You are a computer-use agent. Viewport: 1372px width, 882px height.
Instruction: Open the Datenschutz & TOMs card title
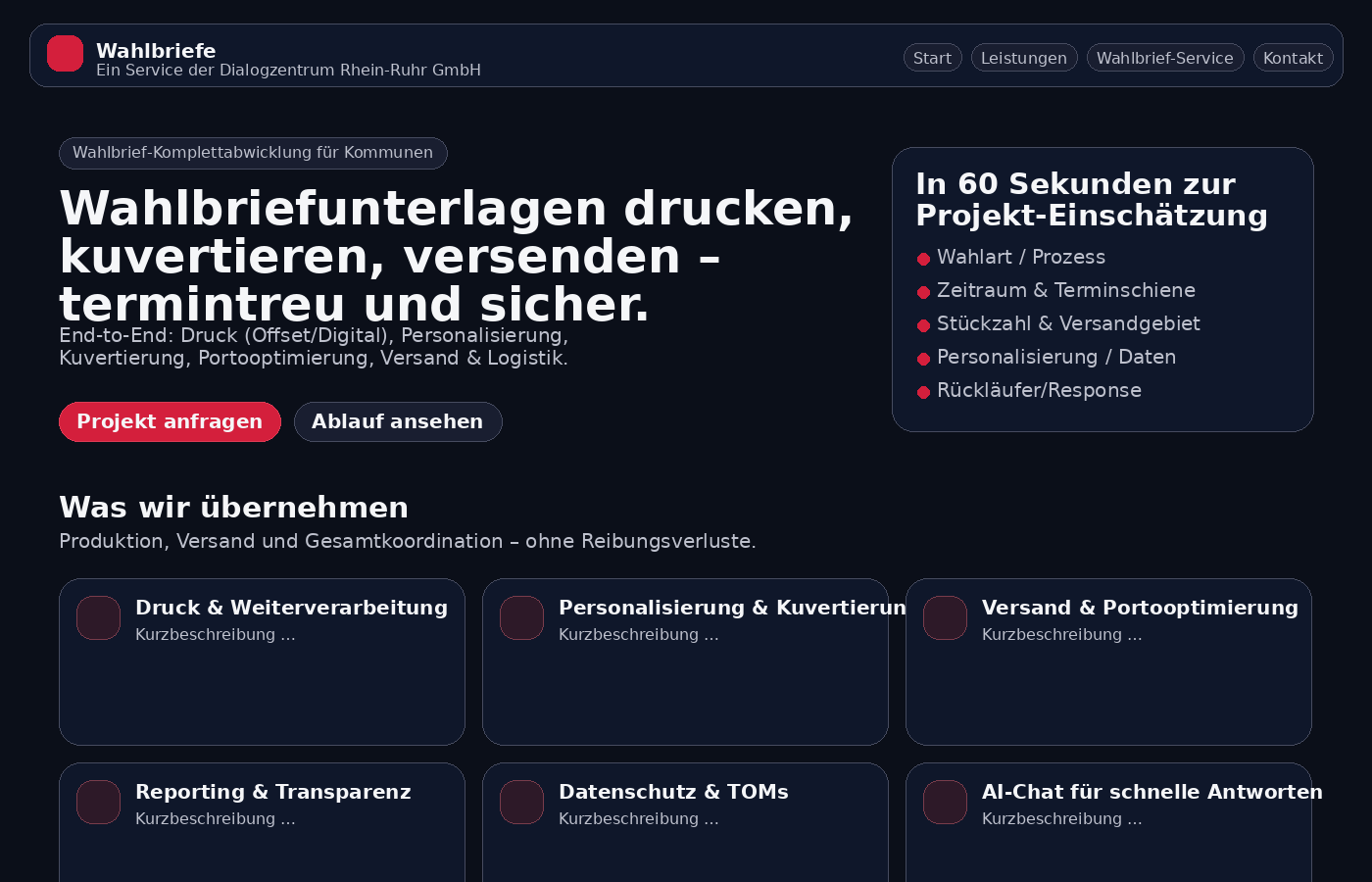[673, 792]
